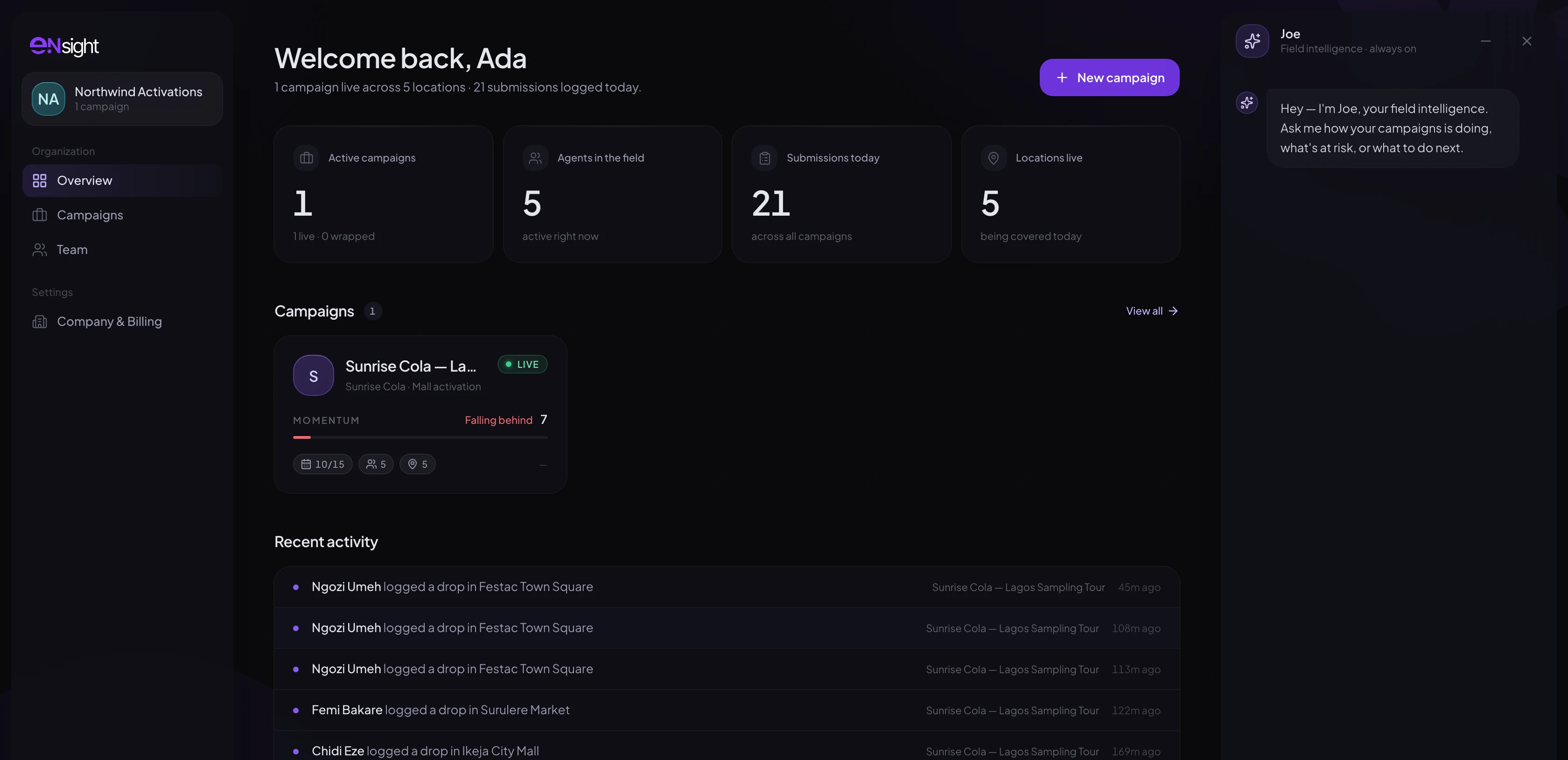Open the Sunrise Cola campaign title
1568x760 pixels.
[x=410, y=366]
